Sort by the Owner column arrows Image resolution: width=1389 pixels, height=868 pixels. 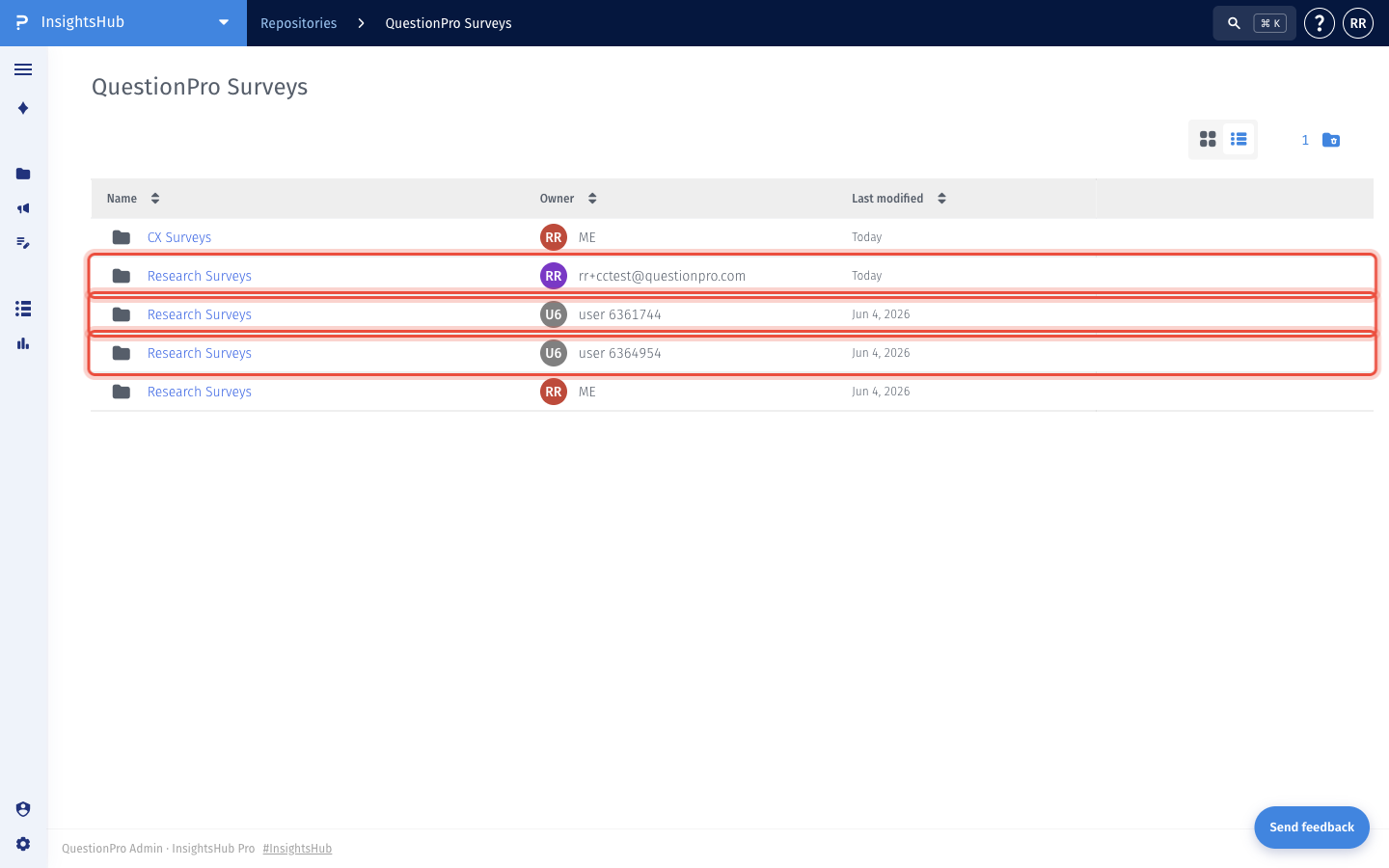click(592, 199)
